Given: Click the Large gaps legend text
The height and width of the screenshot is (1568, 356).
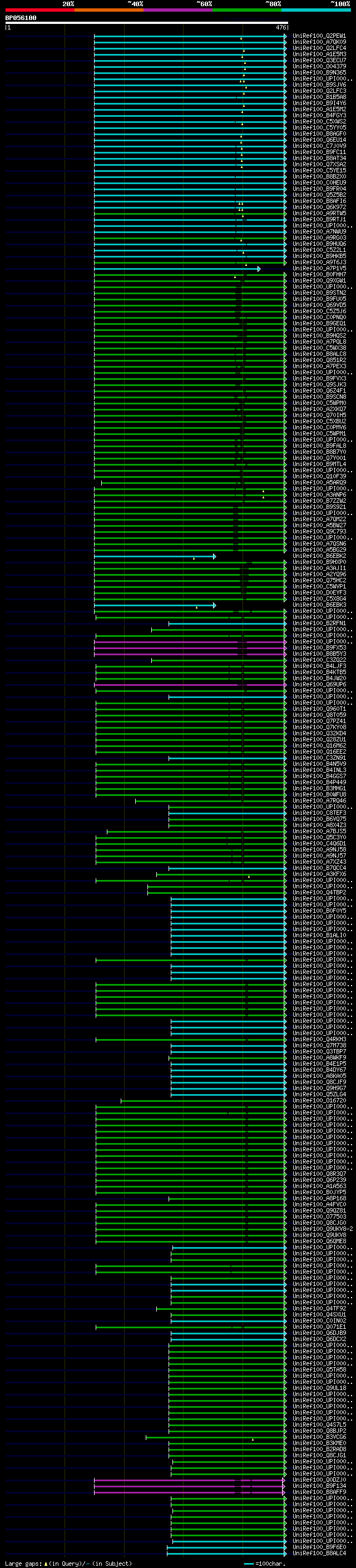Looking at the screenshot, I should [x=24, y=1563].
